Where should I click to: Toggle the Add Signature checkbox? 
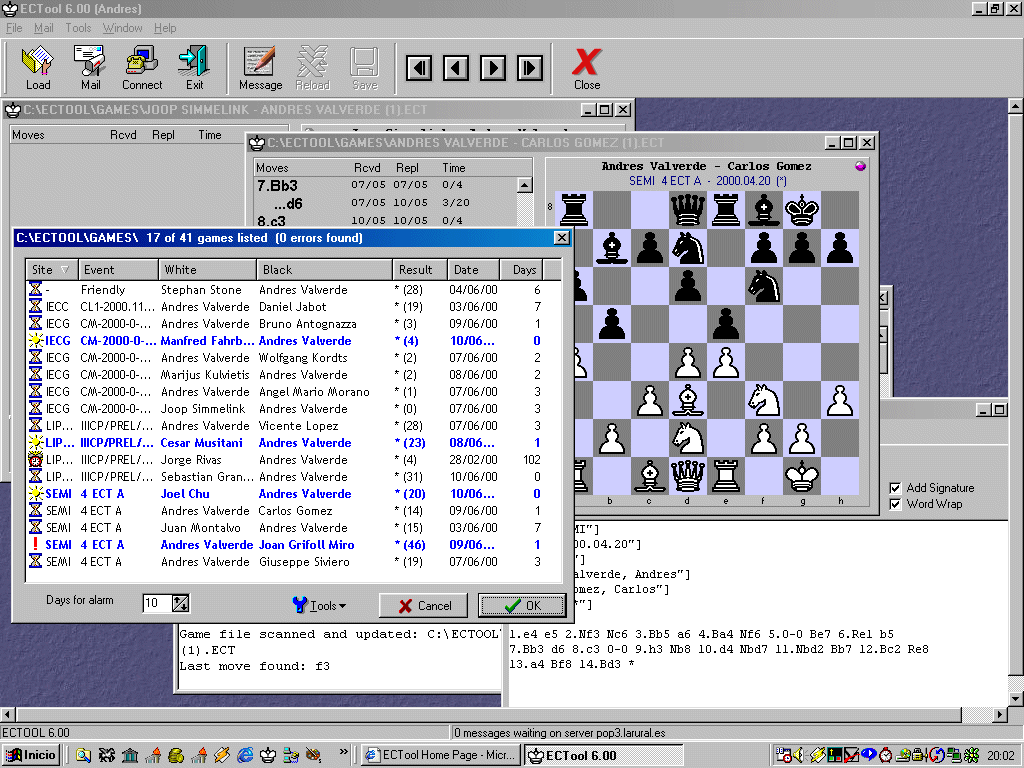pyautogui.click(x=895, y=488)
